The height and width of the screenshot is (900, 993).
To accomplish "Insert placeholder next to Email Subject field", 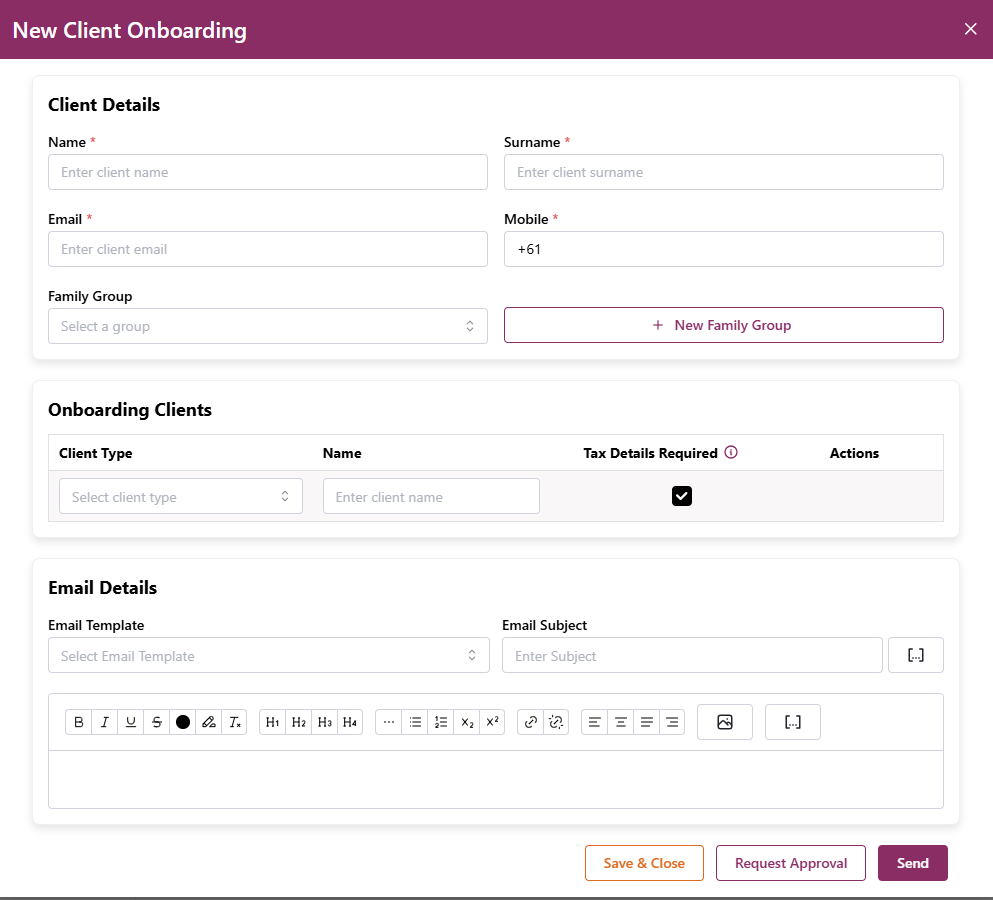I will coord(915,656).
